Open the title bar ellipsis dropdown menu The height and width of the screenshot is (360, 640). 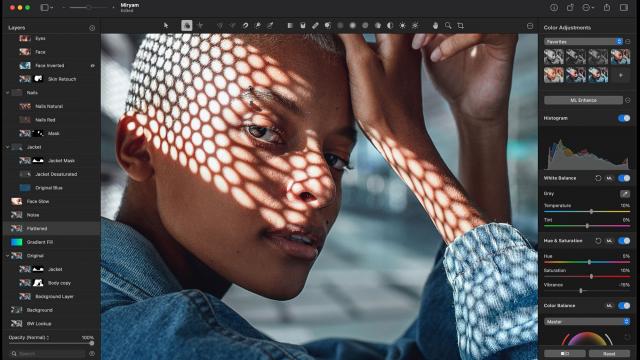pyautogui.click(x=588, y=7)
